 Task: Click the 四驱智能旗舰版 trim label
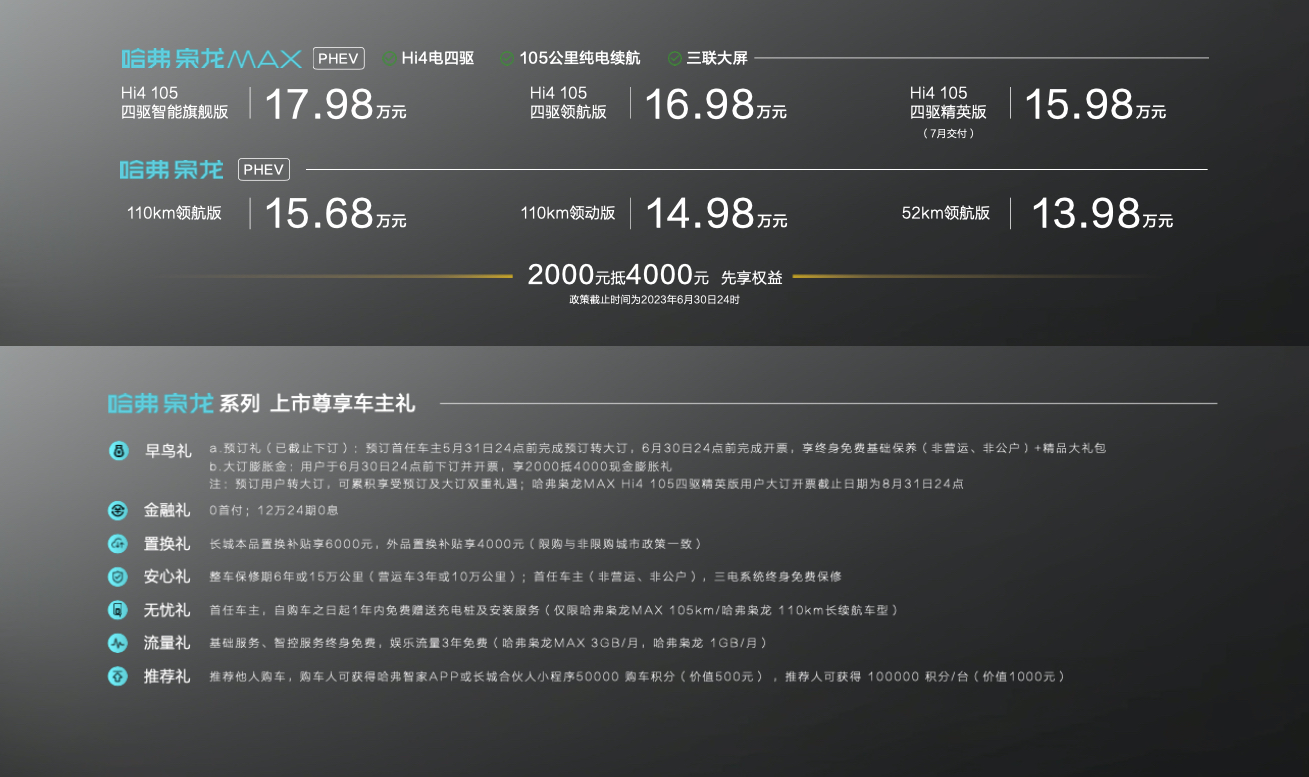click(x=175, y=112)
